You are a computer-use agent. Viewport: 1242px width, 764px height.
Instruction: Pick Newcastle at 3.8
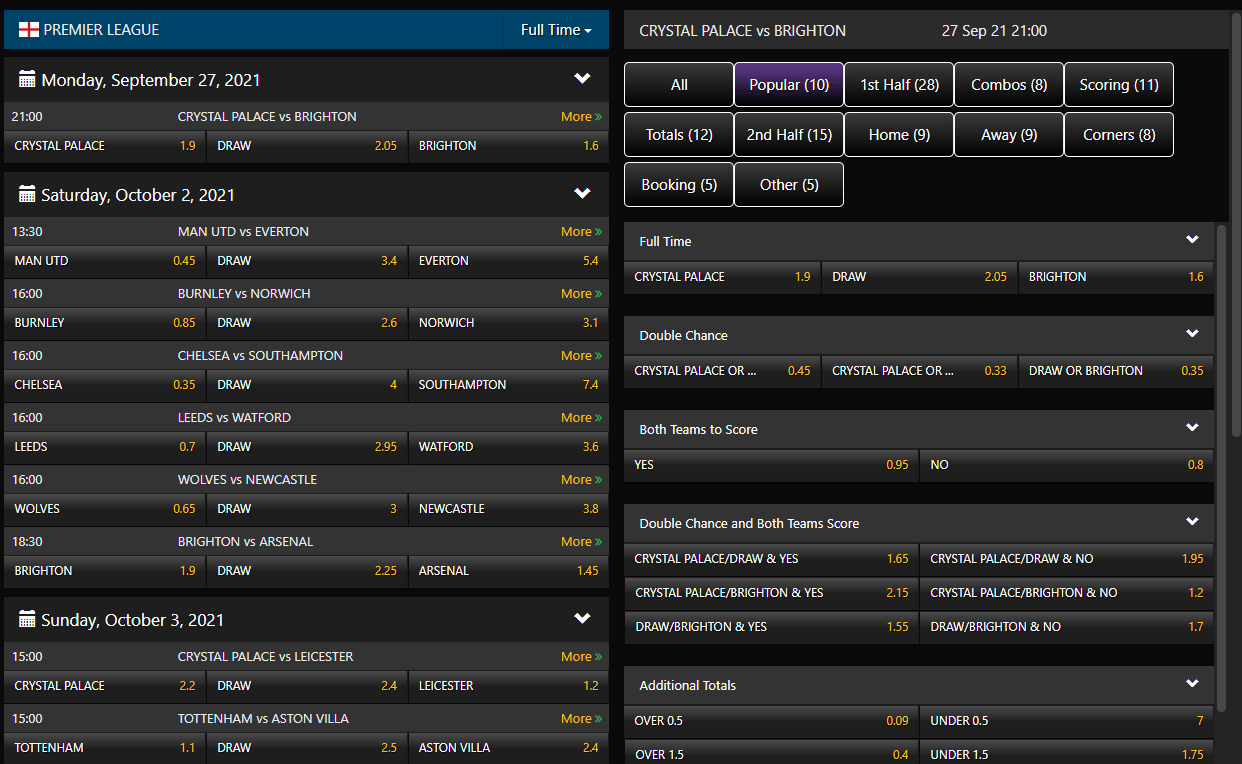click(x=508, y=509)
